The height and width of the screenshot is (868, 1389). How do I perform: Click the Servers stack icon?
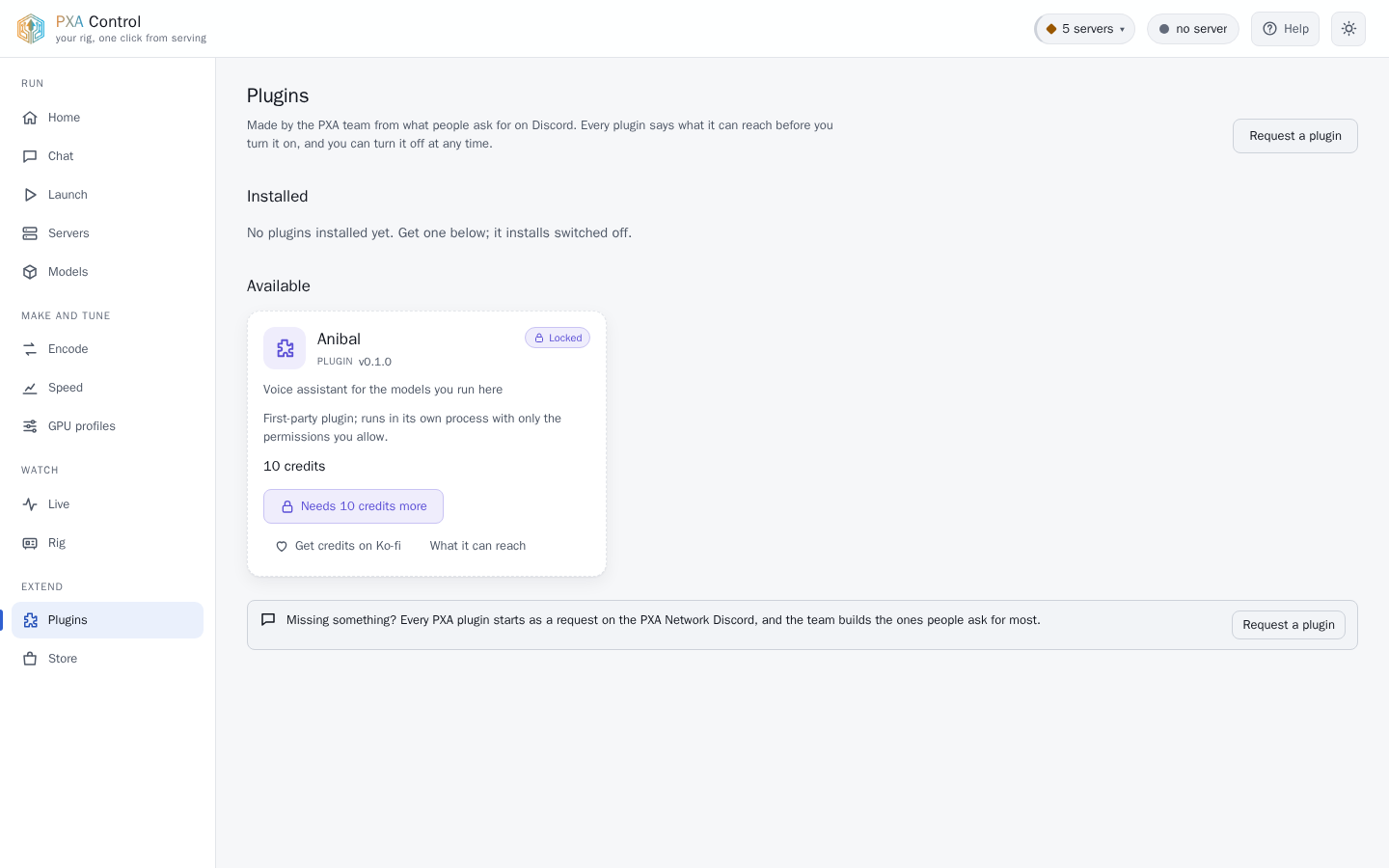[30, 233]
